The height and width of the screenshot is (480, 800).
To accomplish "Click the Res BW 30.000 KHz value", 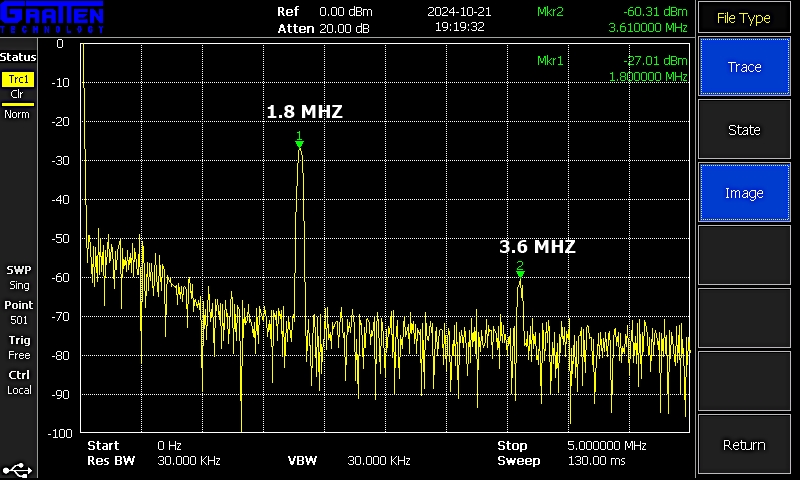I will coord(189,461).
